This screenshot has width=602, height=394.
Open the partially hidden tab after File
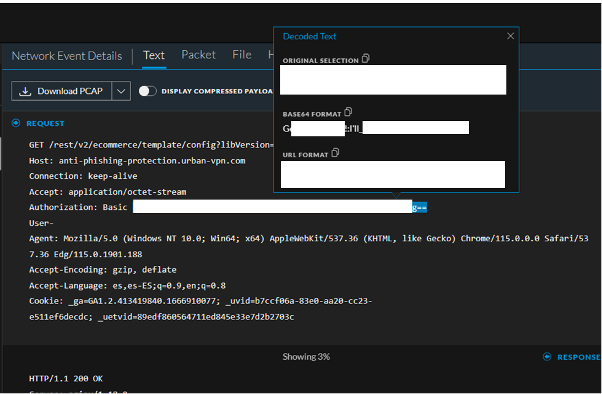(x=271, y=55)
